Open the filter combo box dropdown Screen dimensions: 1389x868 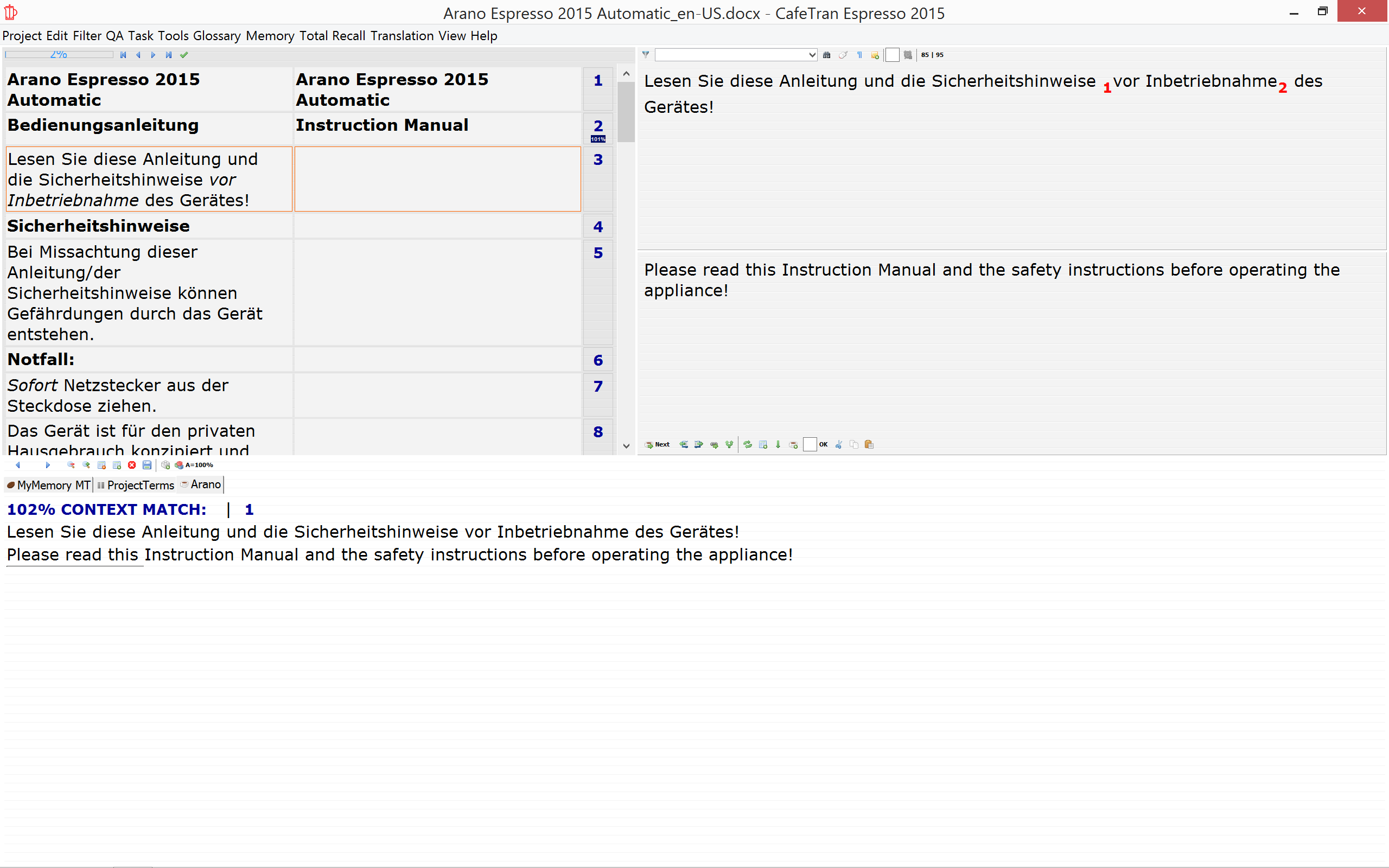pos(812,55)
